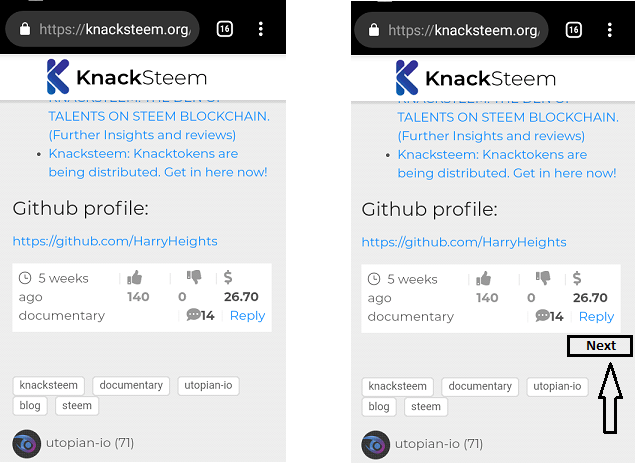
Task: Open the Knacktokens being distributed link in right screenshot
Action: point(507,164)
